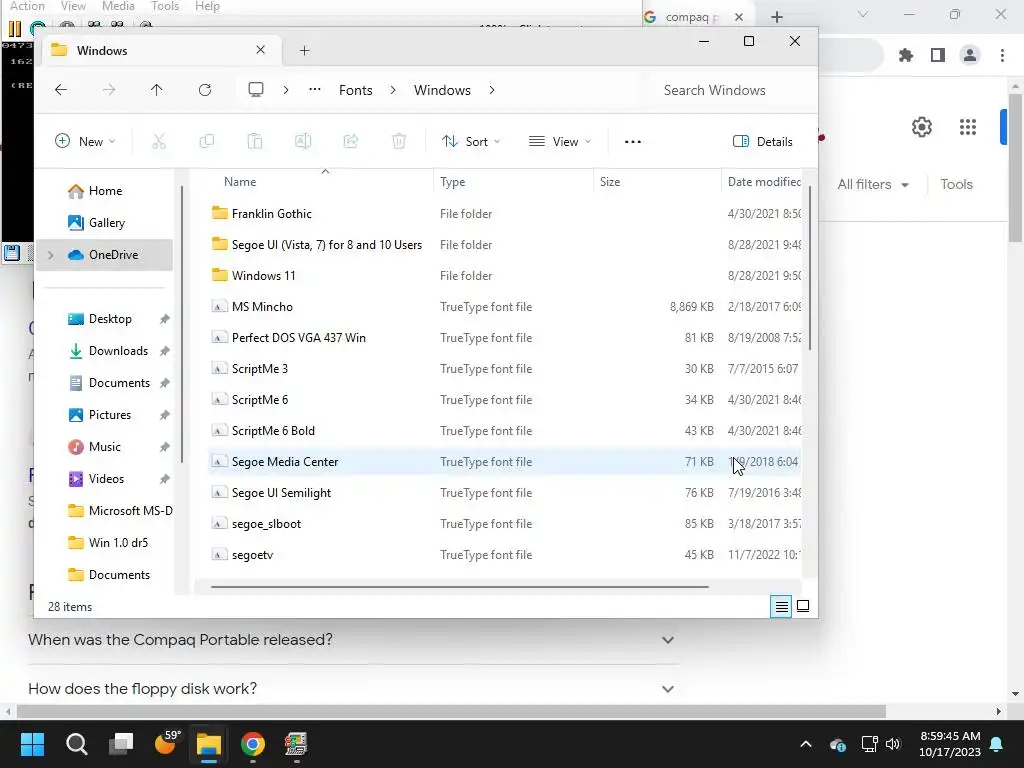This screenshot has height=768, width=1024.
Task: Expand chevron after Fonts in address bar
Action: 392,90
